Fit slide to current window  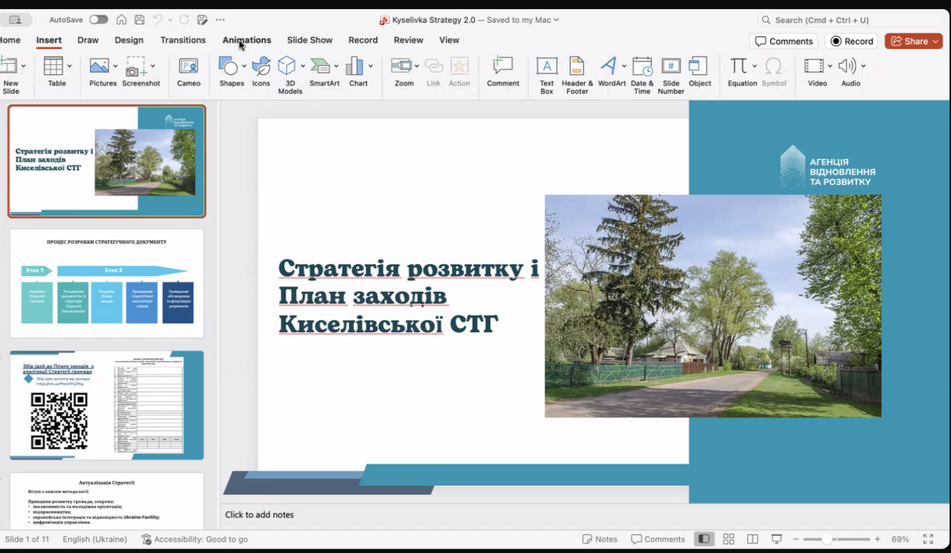[x=928, y=539]
